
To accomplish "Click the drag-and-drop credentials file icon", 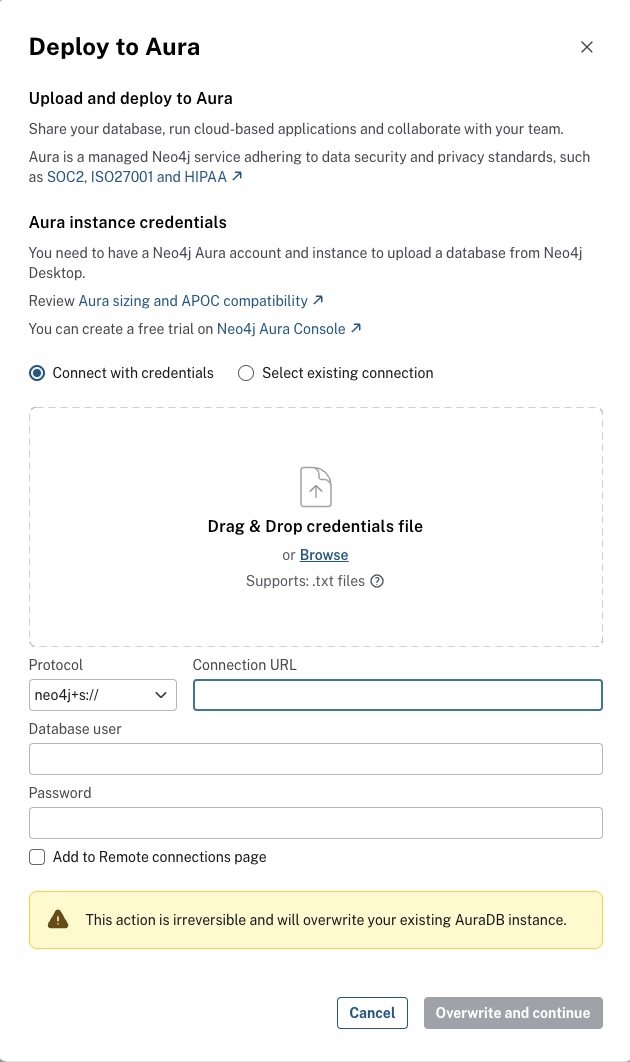I will click(315, 487).
